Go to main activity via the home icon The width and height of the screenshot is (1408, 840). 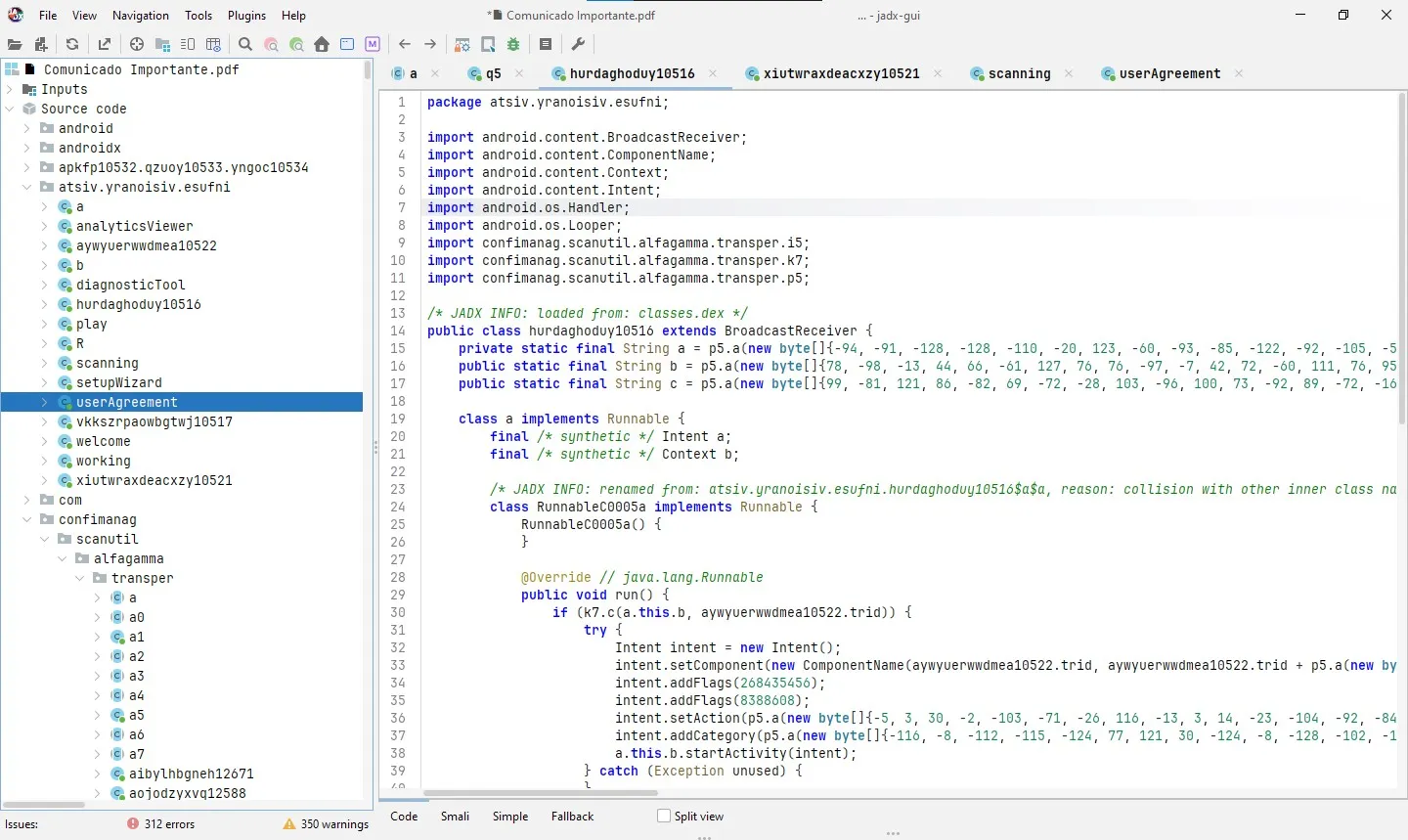(x=322, y=44)
